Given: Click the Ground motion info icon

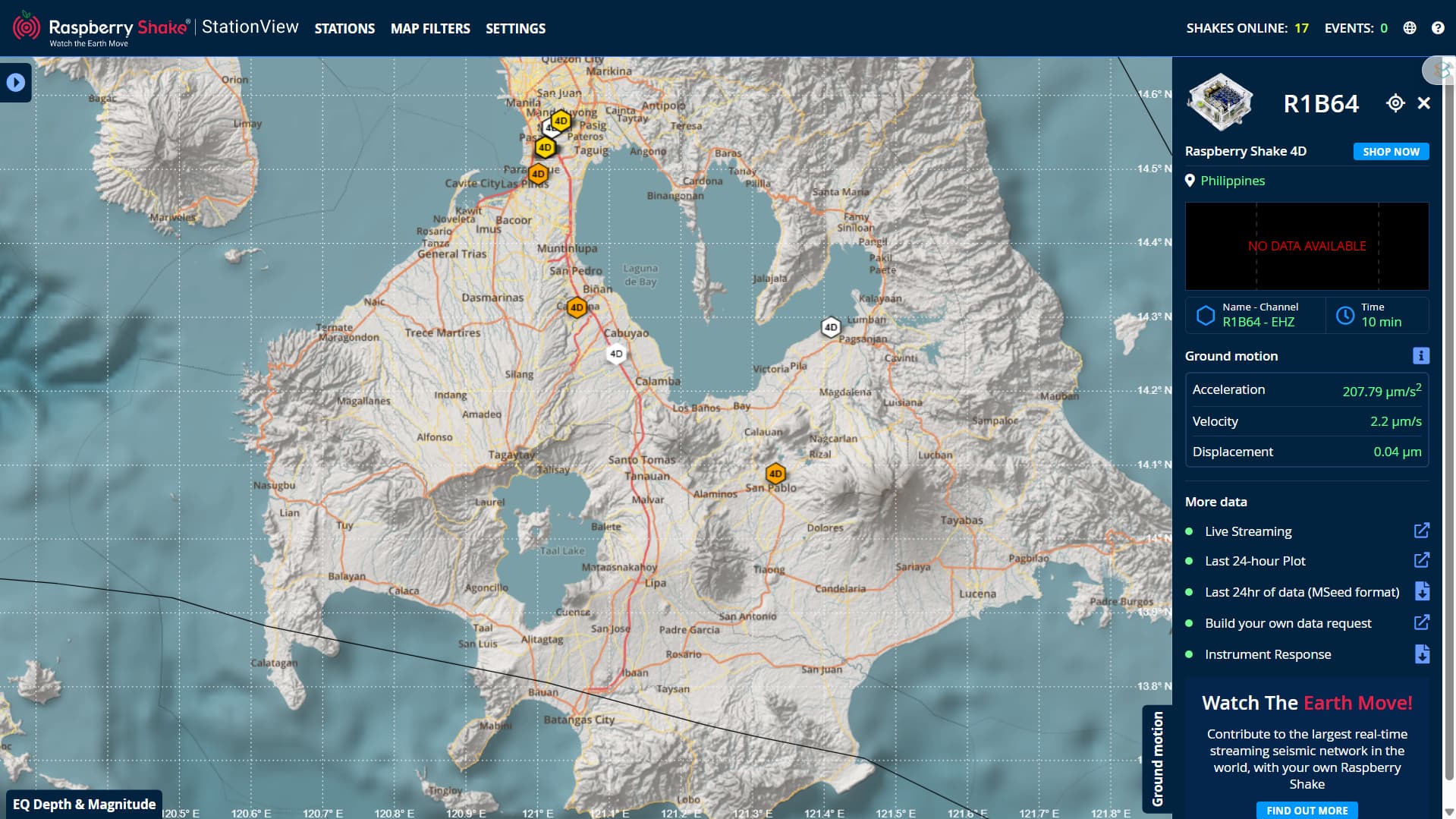Looking at the screenshot, I should pos(1420,355).
